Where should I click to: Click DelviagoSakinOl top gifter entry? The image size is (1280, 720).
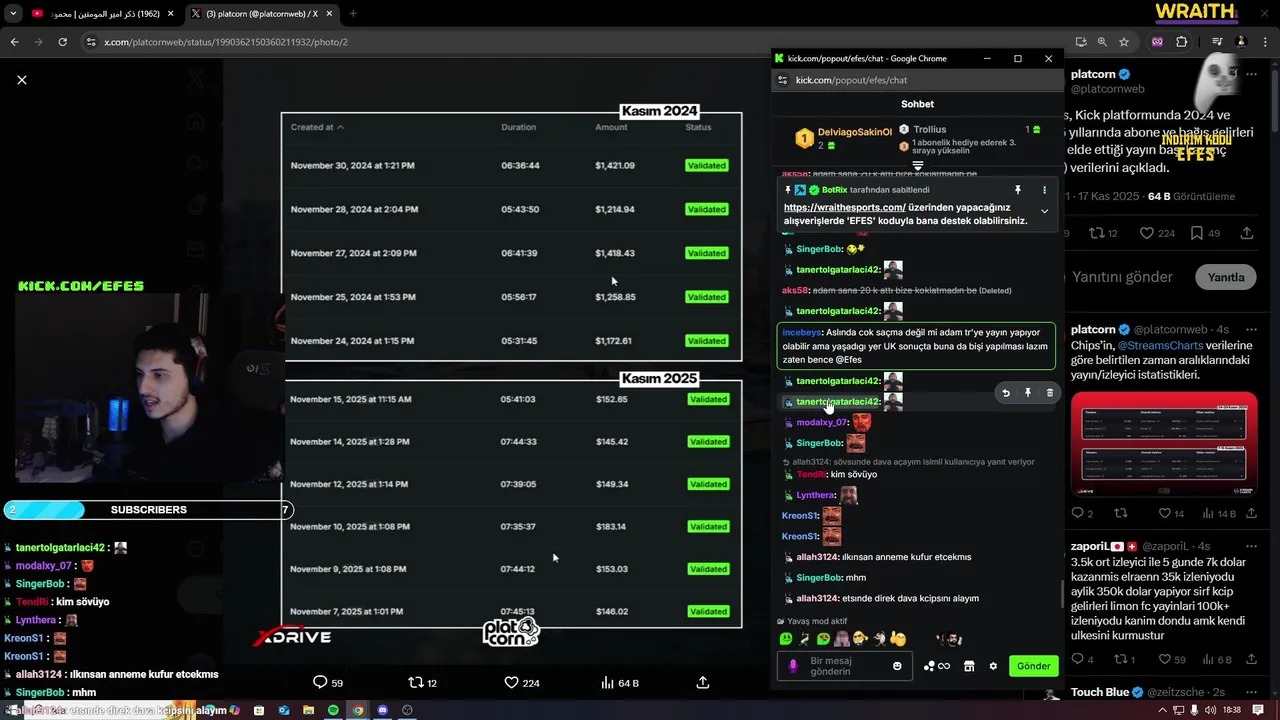843,138
